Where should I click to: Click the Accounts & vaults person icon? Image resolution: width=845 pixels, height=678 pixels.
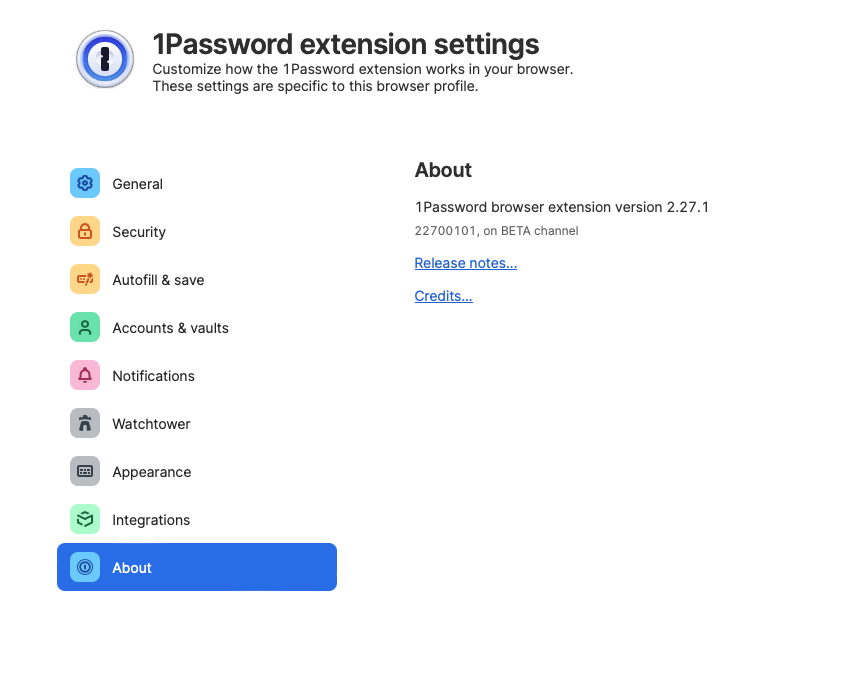point(85,328)
